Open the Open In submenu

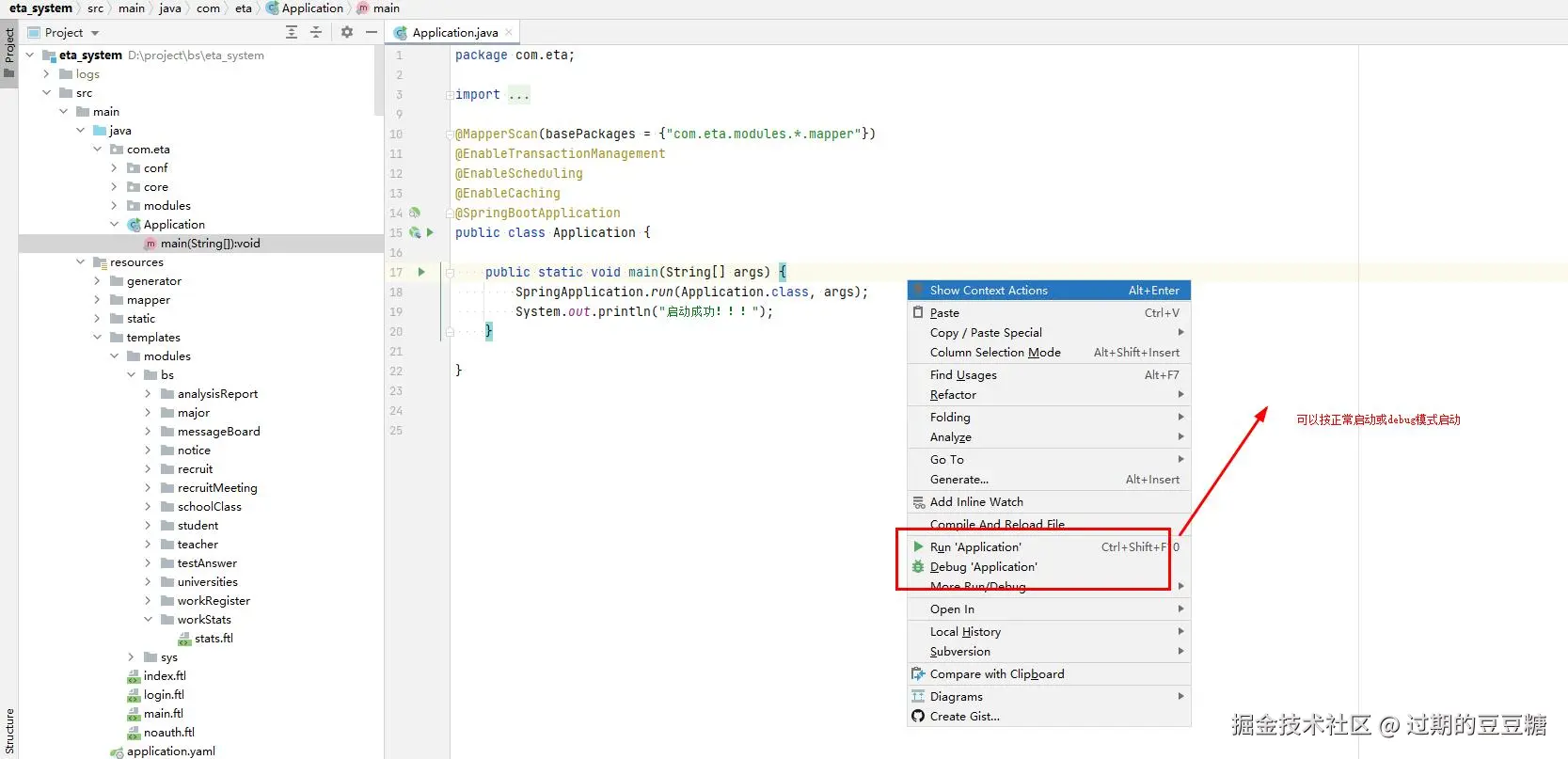click(x=1049, y=609)
